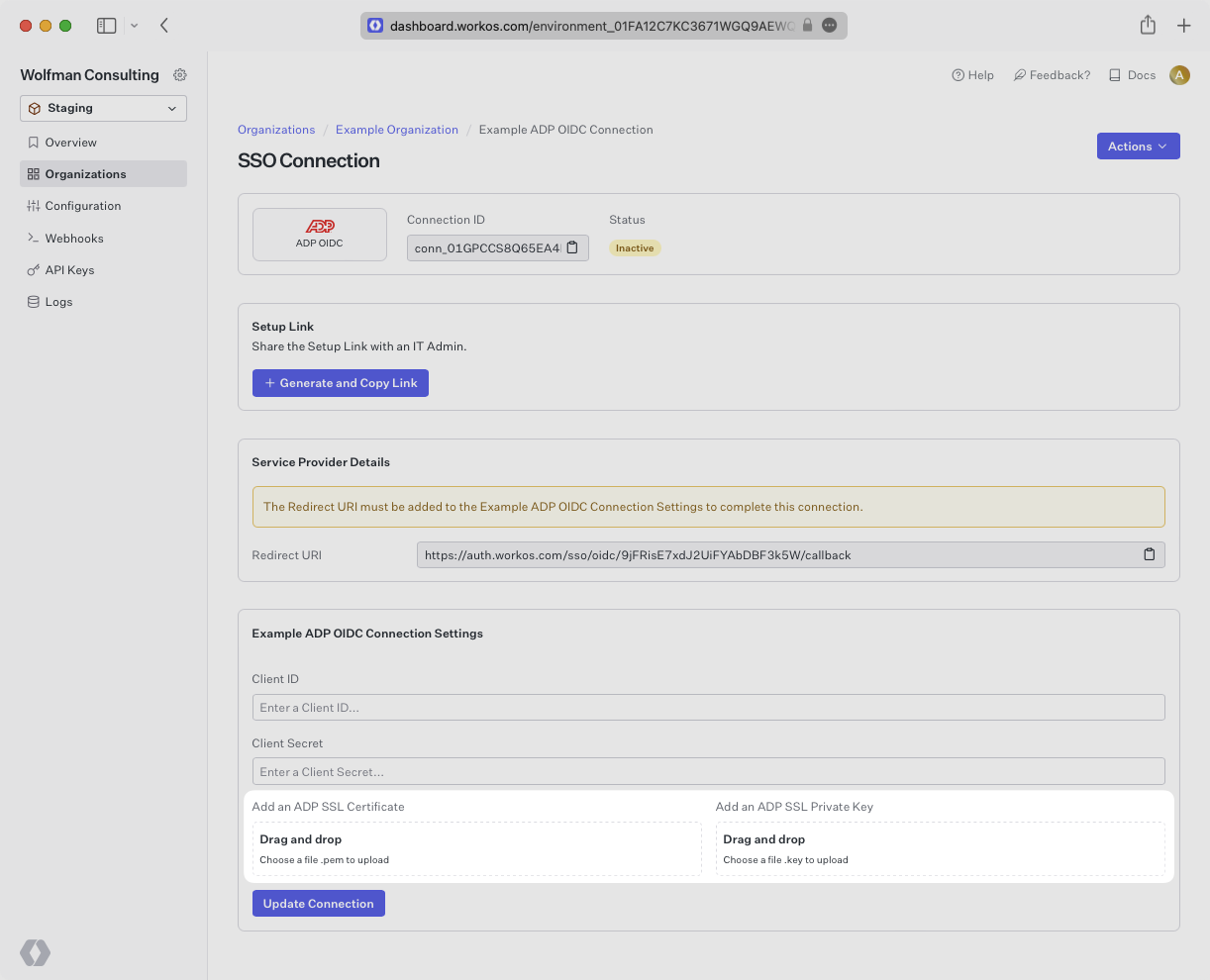Copy the Connection ID with the clipboard icon
Screen dimensions: 1210x980
[x=571, y=247]
